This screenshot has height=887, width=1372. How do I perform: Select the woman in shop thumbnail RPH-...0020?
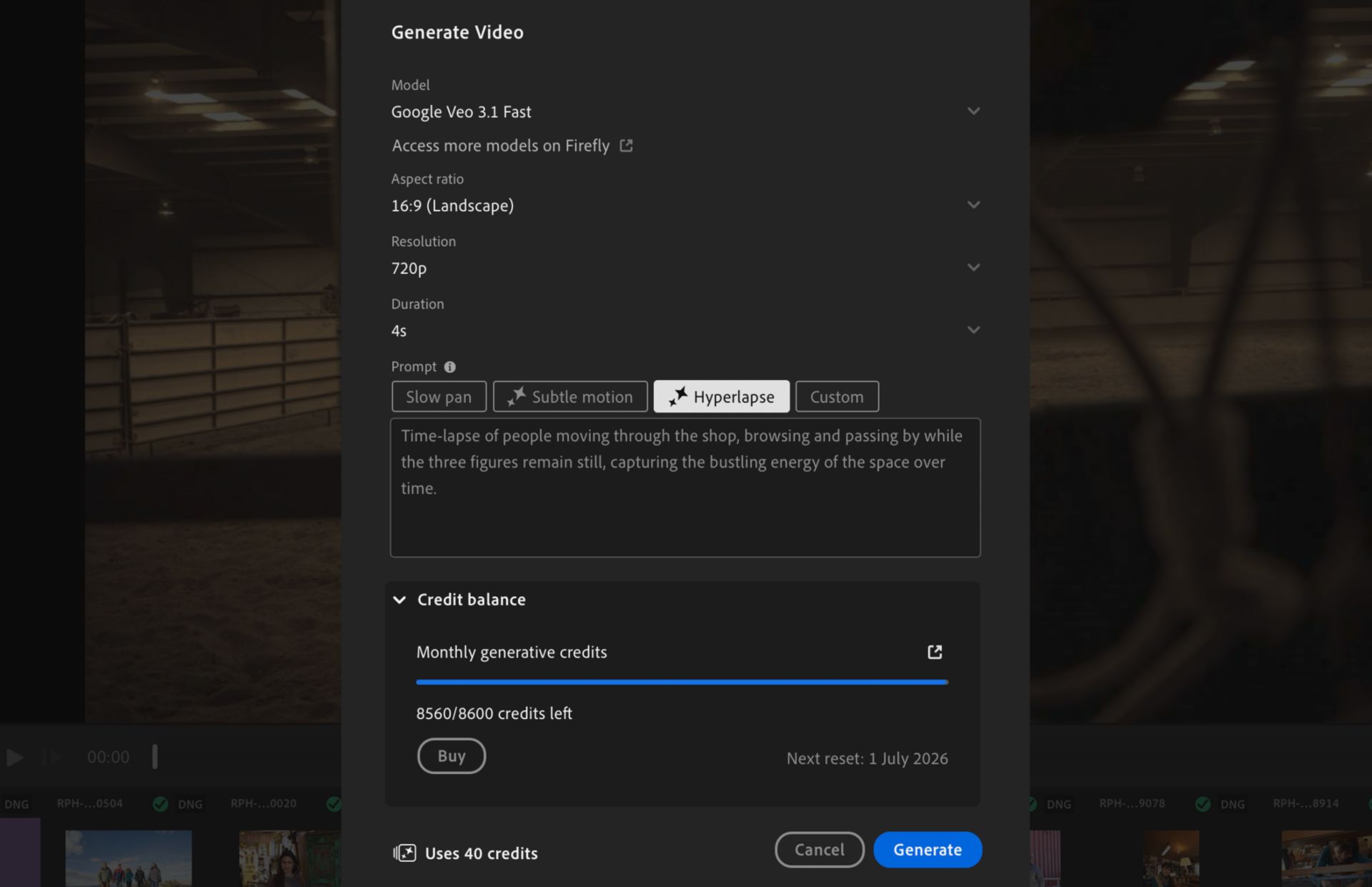290,858
